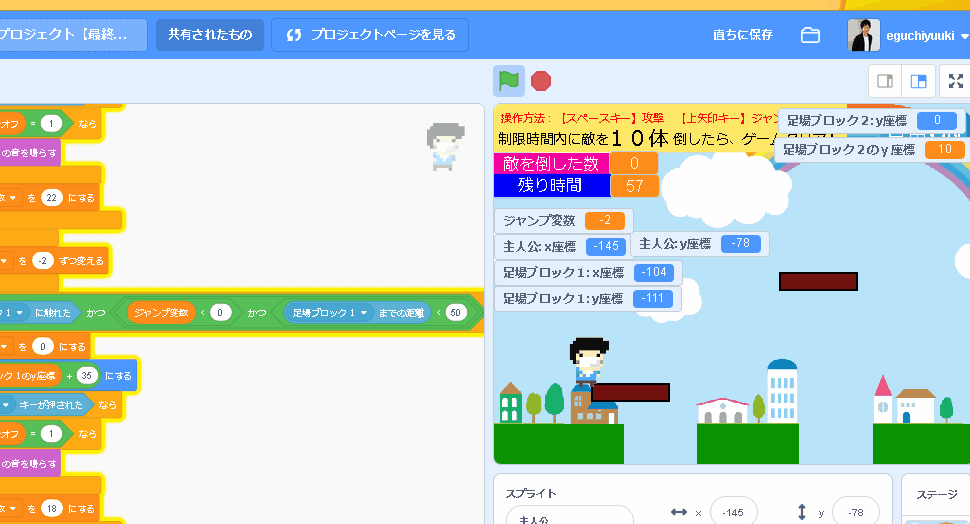Click the green flag to start

pos(509,81)
